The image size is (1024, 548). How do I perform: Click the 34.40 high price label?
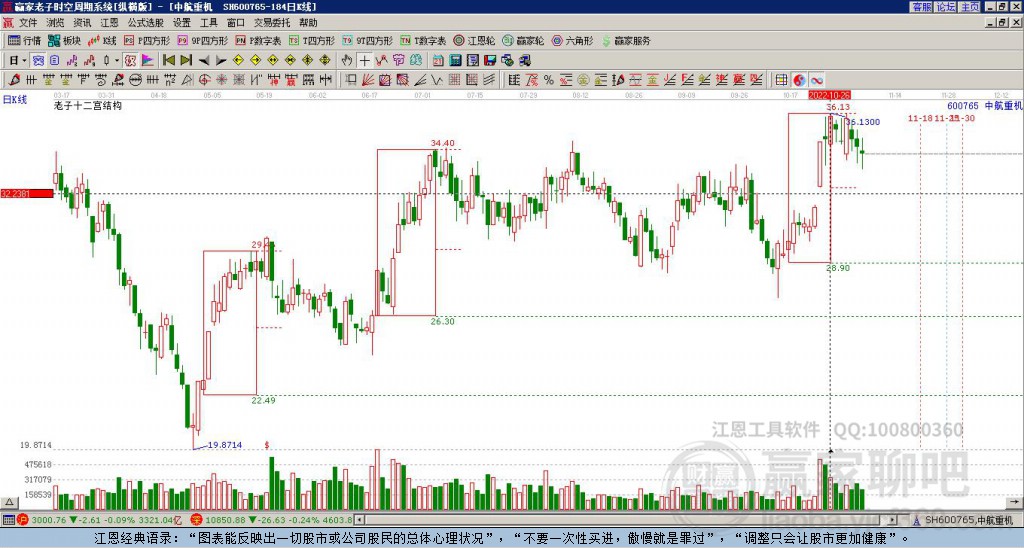click(442, 143)
